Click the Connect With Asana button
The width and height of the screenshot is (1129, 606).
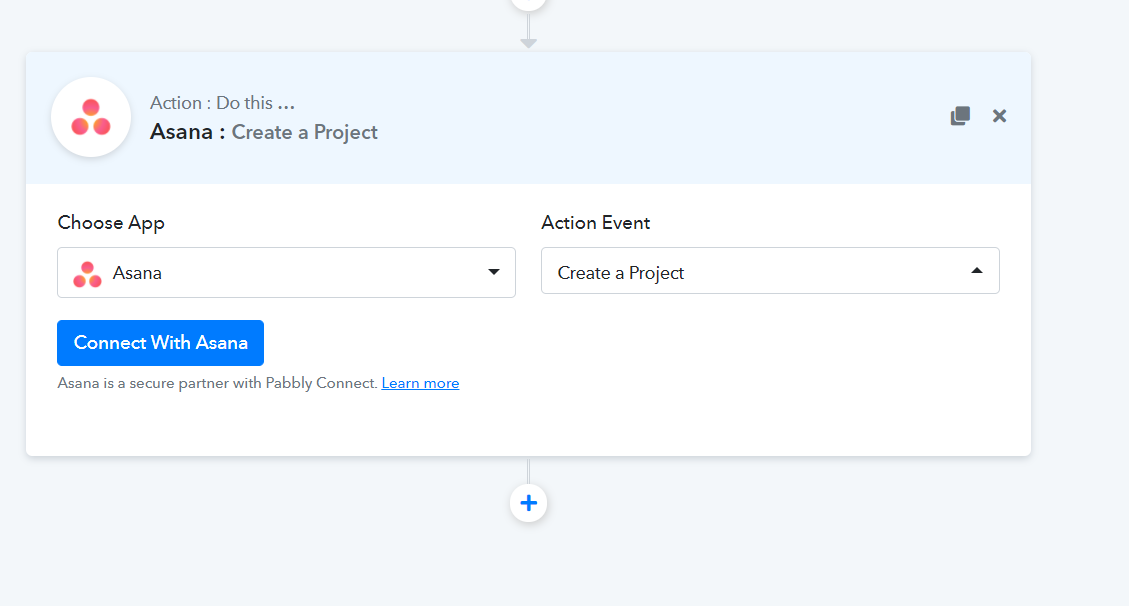click(x=161, y=343)
